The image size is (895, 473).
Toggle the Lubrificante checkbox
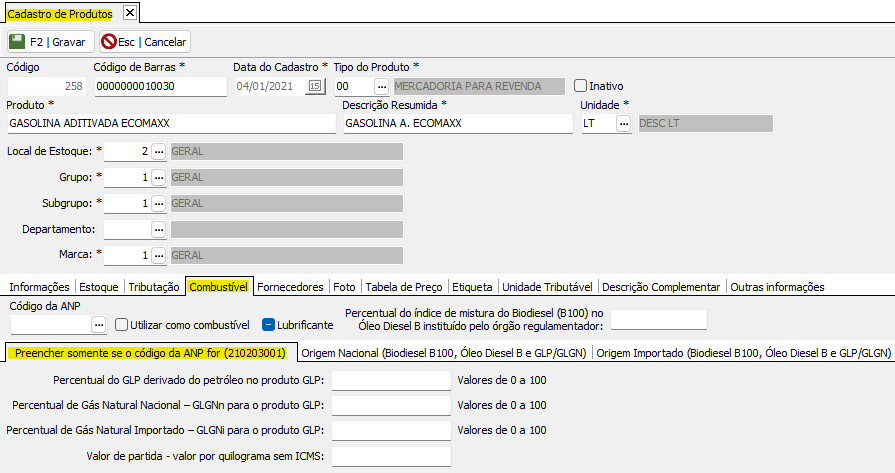[269, 325]
